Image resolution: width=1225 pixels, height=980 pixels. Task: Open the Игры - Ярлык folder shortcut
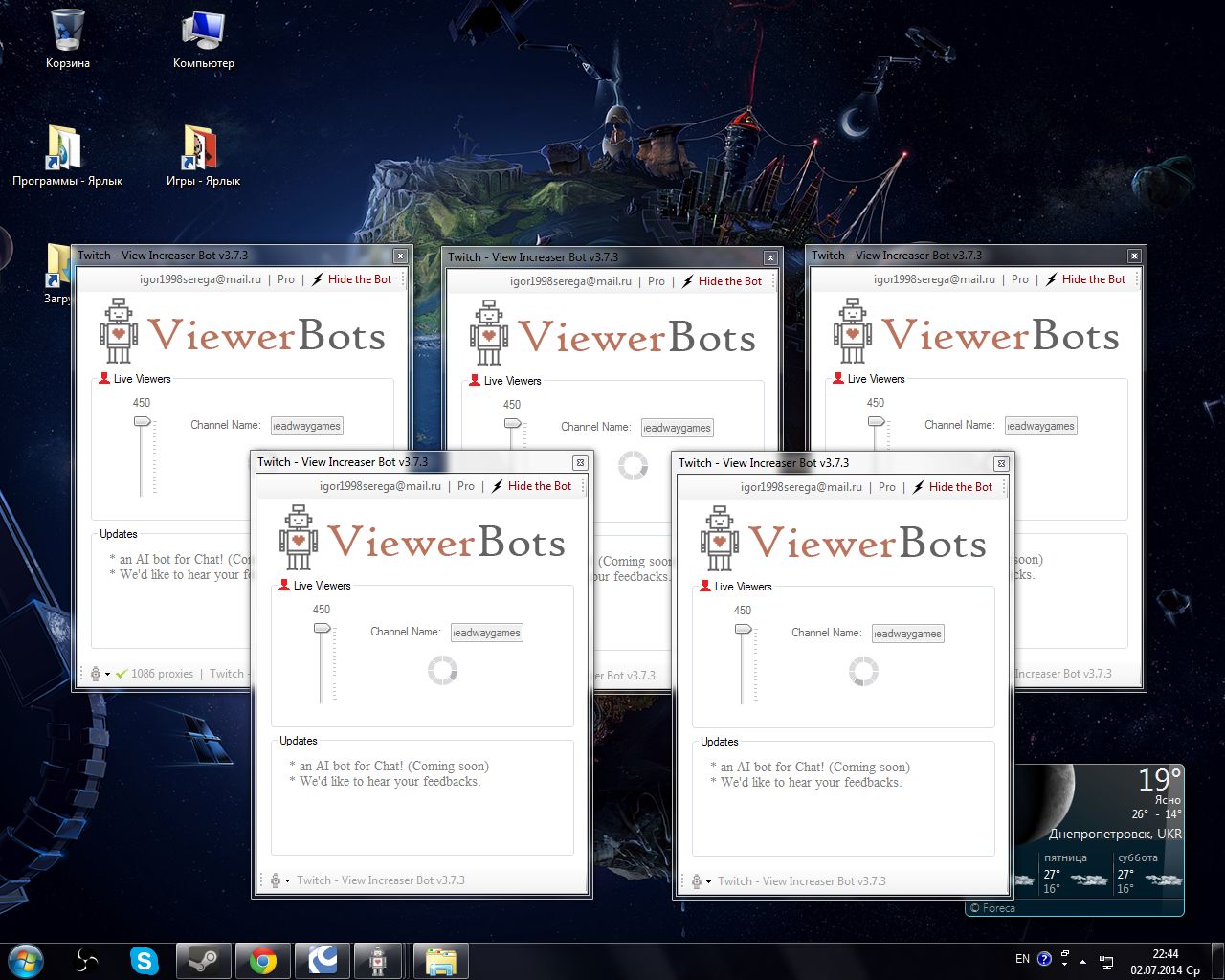(202, 155)
